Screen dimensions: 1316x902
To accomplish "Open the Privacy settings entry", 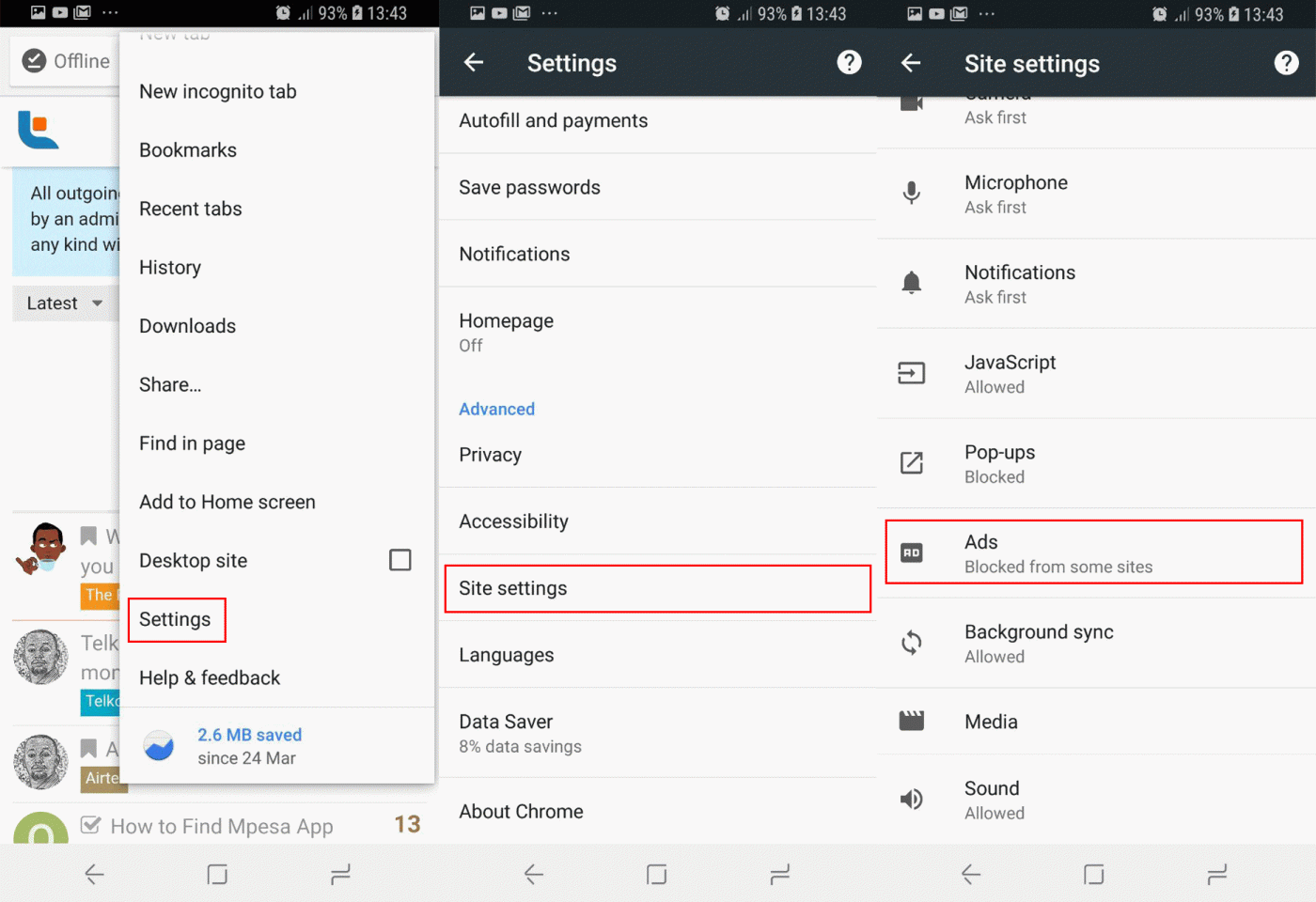I will tap(657, 455).
